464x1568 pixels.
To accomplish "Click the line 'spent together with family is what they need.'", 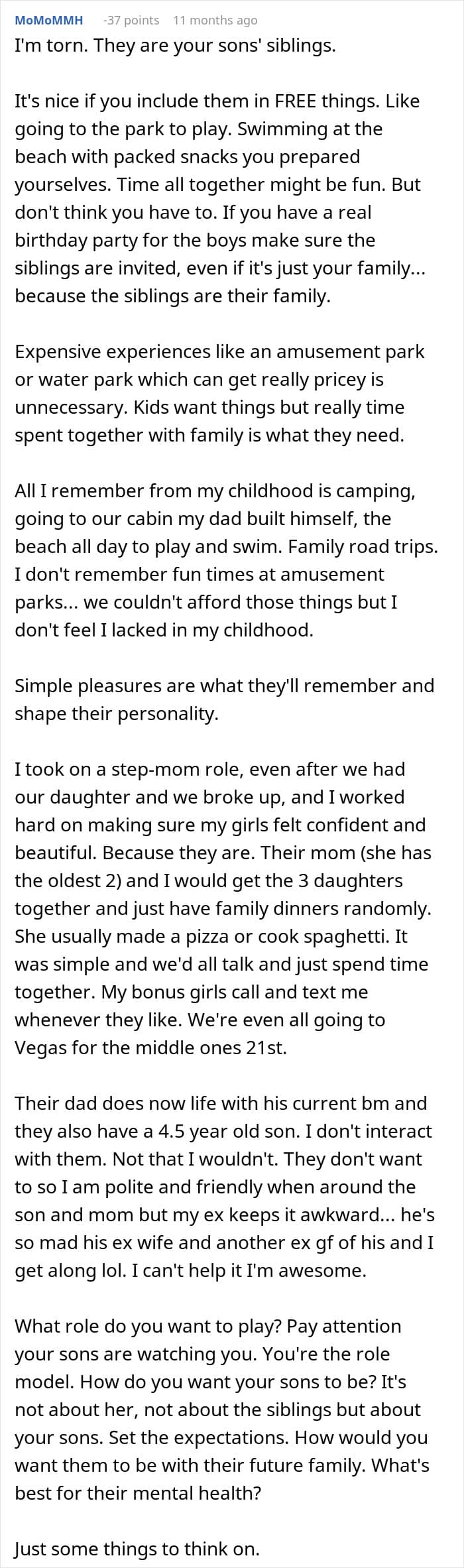I will coord(209,436).
